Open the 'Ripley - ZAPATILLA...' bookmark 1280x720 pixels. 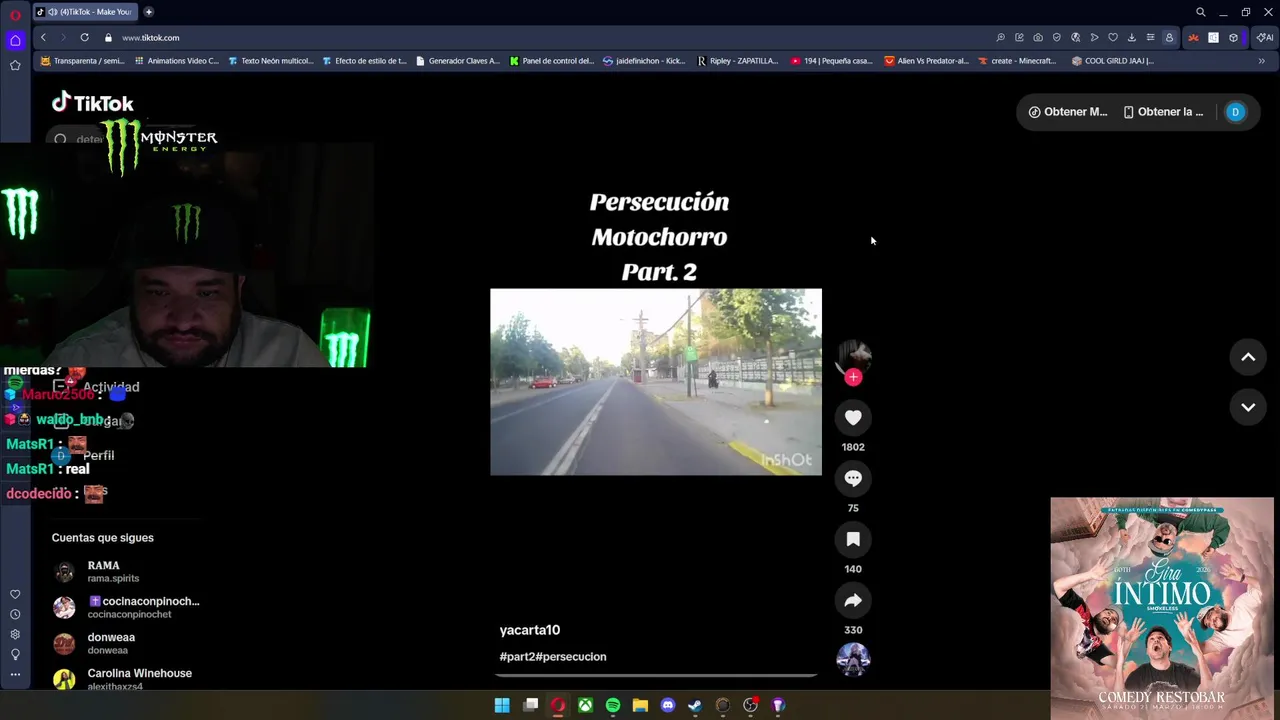pyautogui.click(x=738, y=61)
